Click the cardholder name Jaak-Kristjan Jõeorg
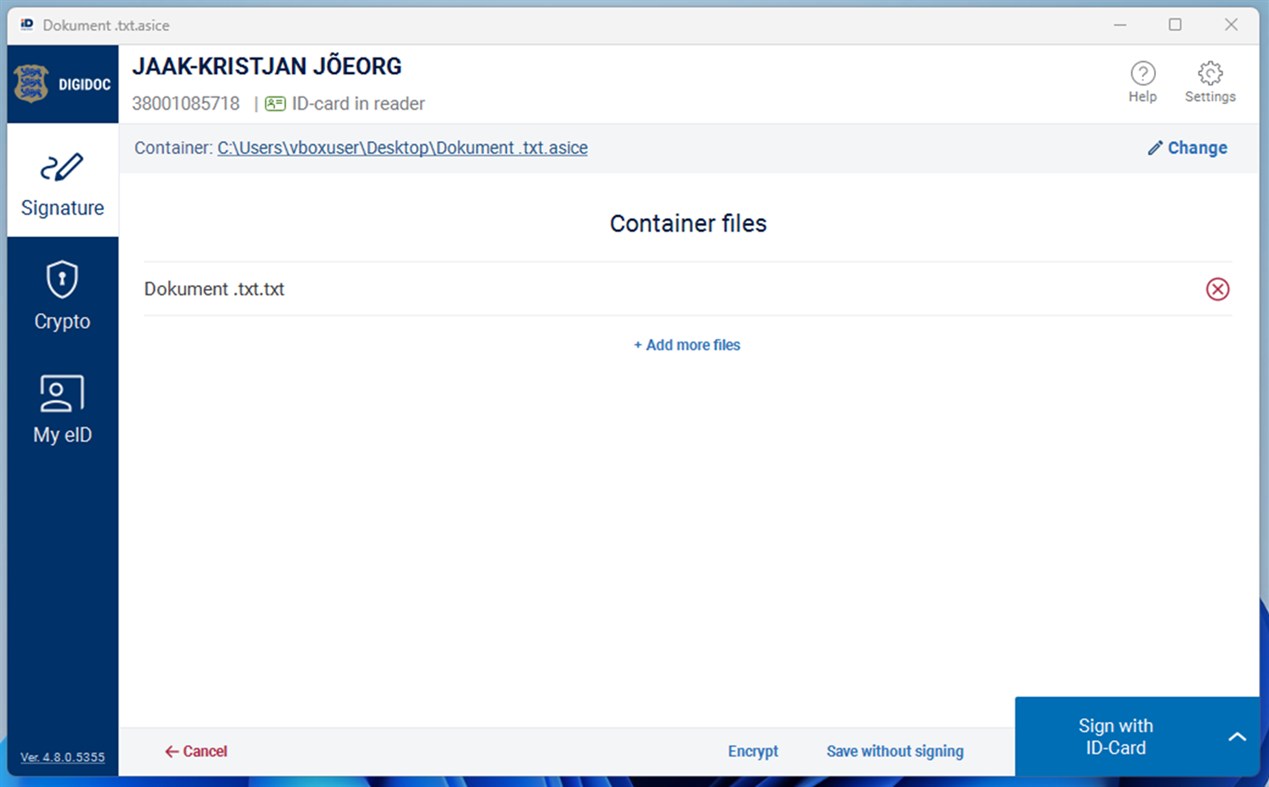 point(267,67)
